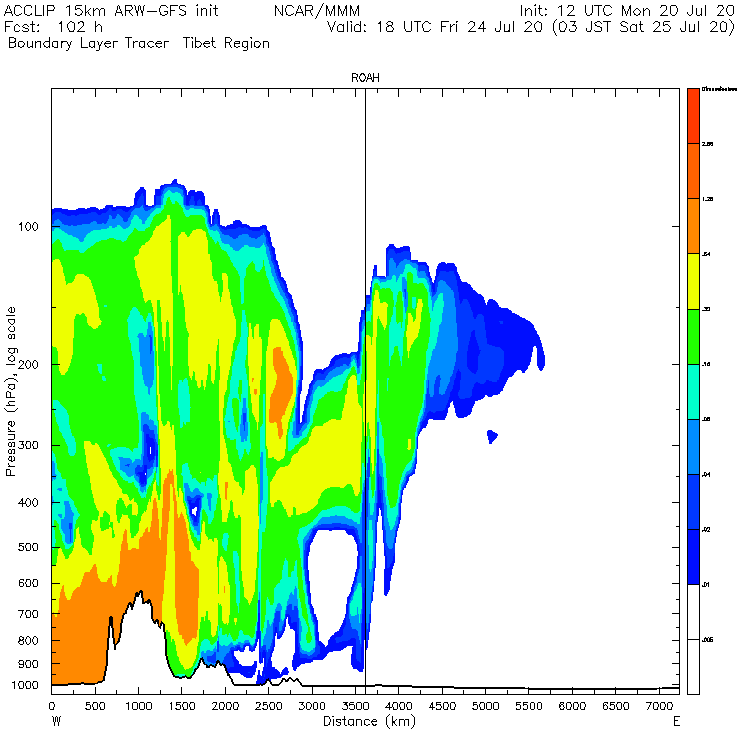Click the 'Fcst: 102 h' forecast hour text

(53, 26)
